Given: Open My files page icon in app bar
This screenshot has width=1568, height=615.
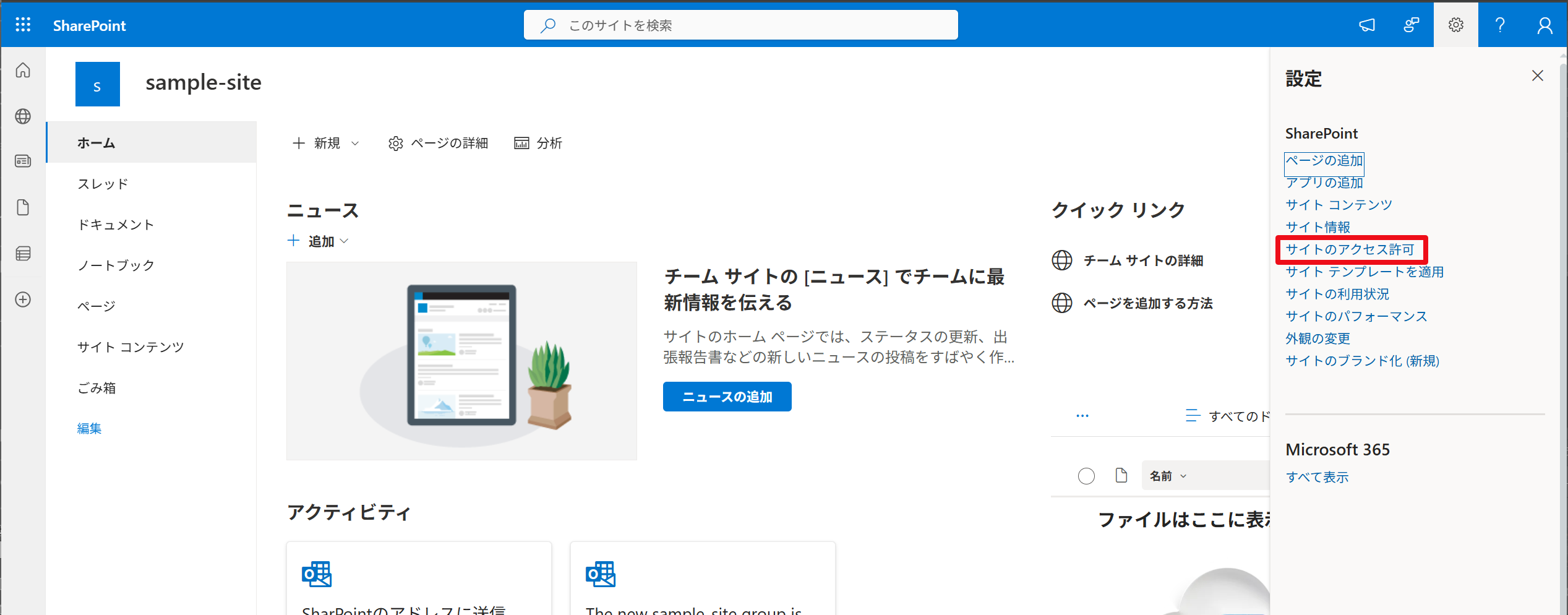Looking at the screenshot, I should [x=23, y=207].
